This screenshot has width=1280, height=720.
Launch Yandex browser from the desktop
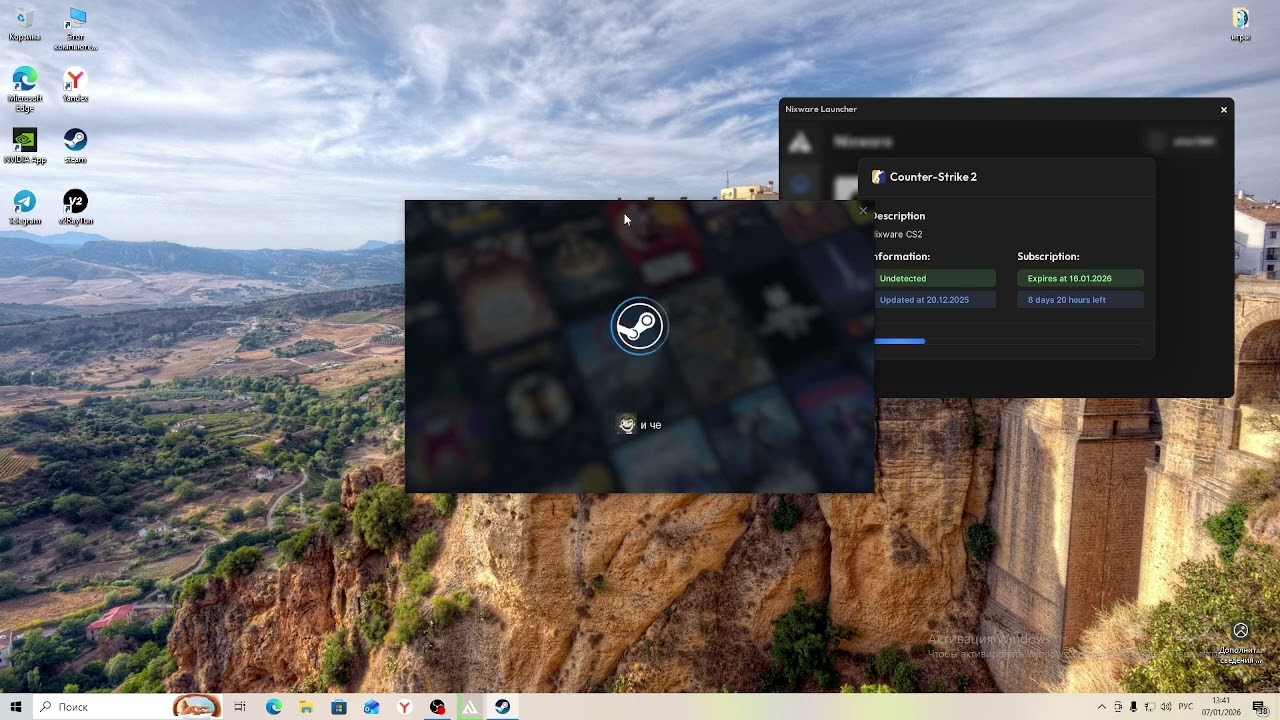click(75, 84)
